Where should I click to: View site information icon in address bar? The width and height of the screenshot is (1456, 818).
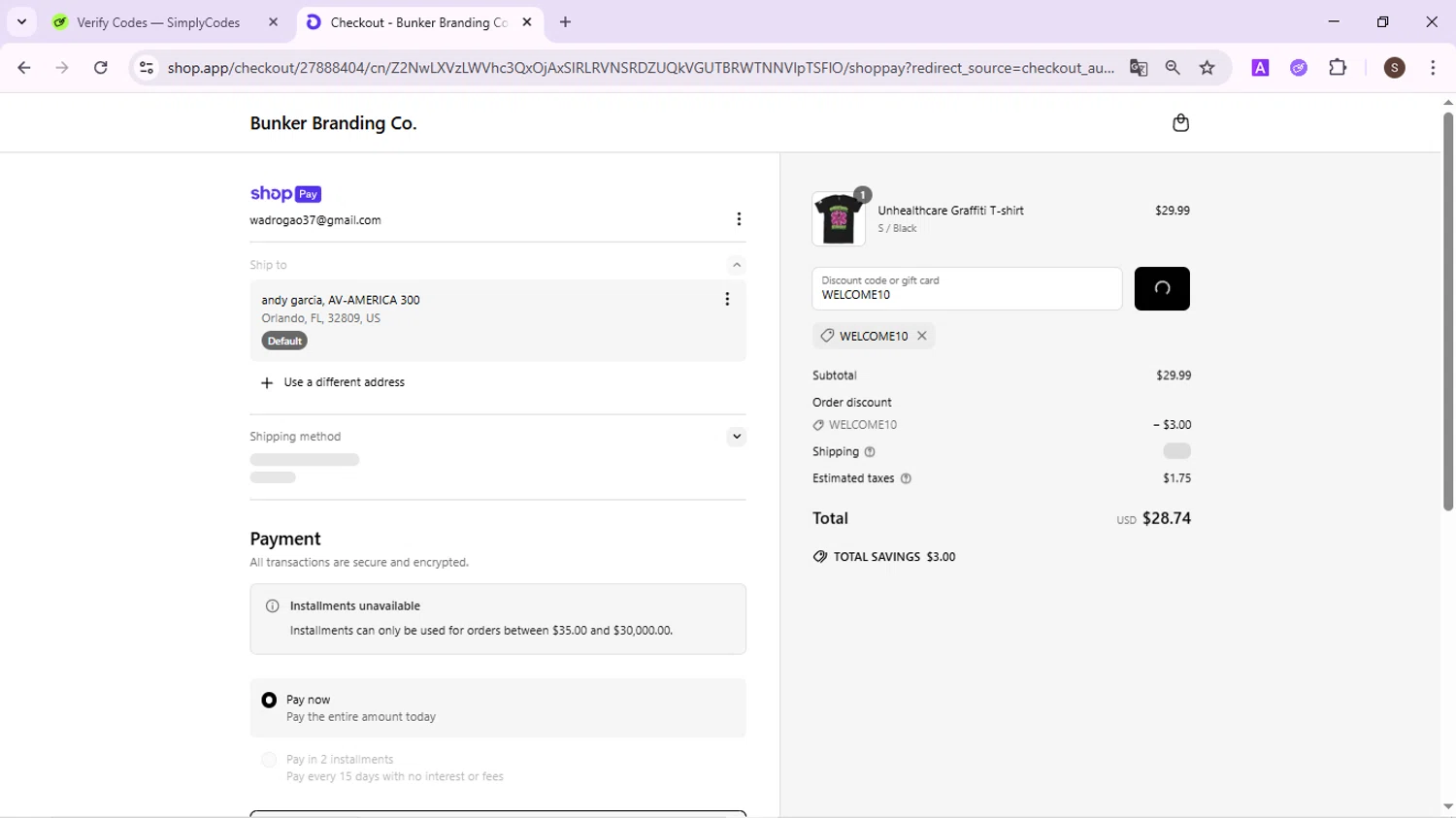click(147, 68)
